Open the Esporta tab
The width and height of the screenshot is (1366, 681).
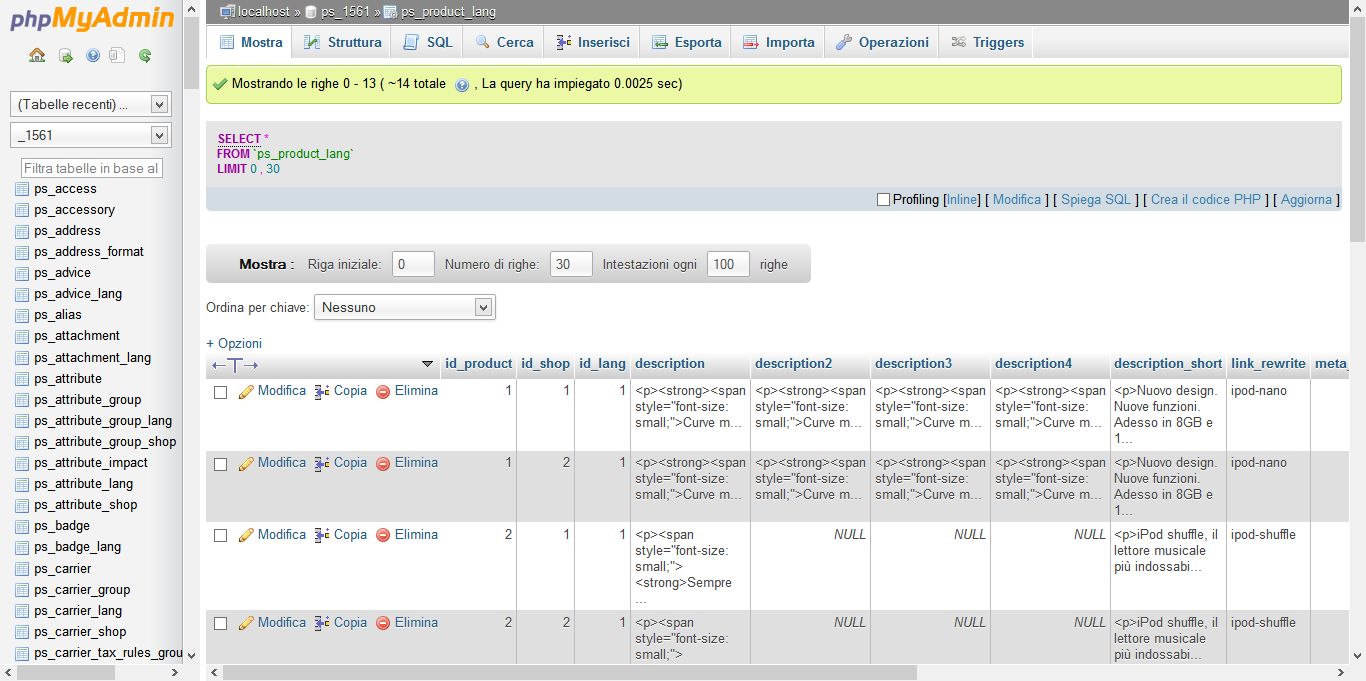686,42
